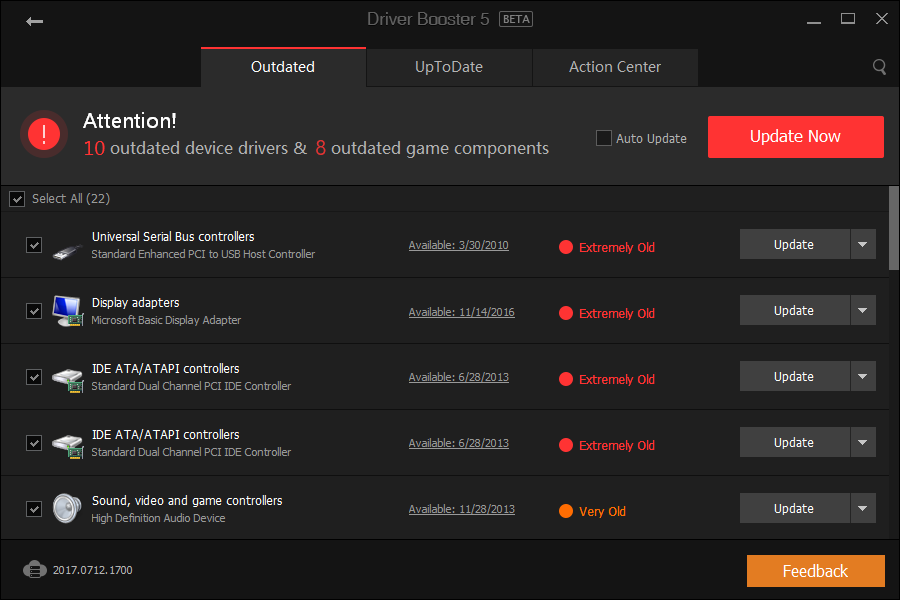Click the Sound controllers speaker icon

pos(67,509)
